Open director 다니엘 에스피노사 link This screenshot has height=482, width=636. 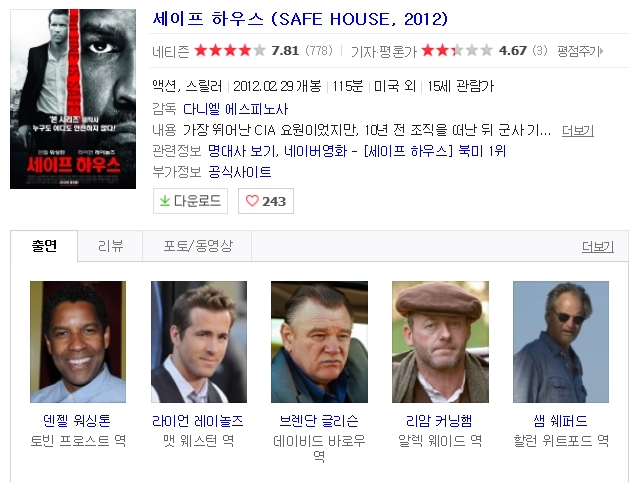235,109
